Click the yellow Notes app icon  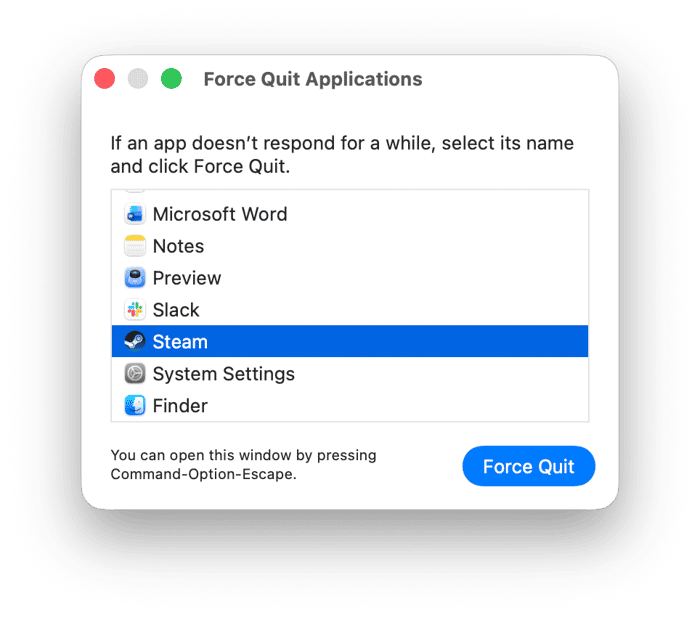pos(134,246)
